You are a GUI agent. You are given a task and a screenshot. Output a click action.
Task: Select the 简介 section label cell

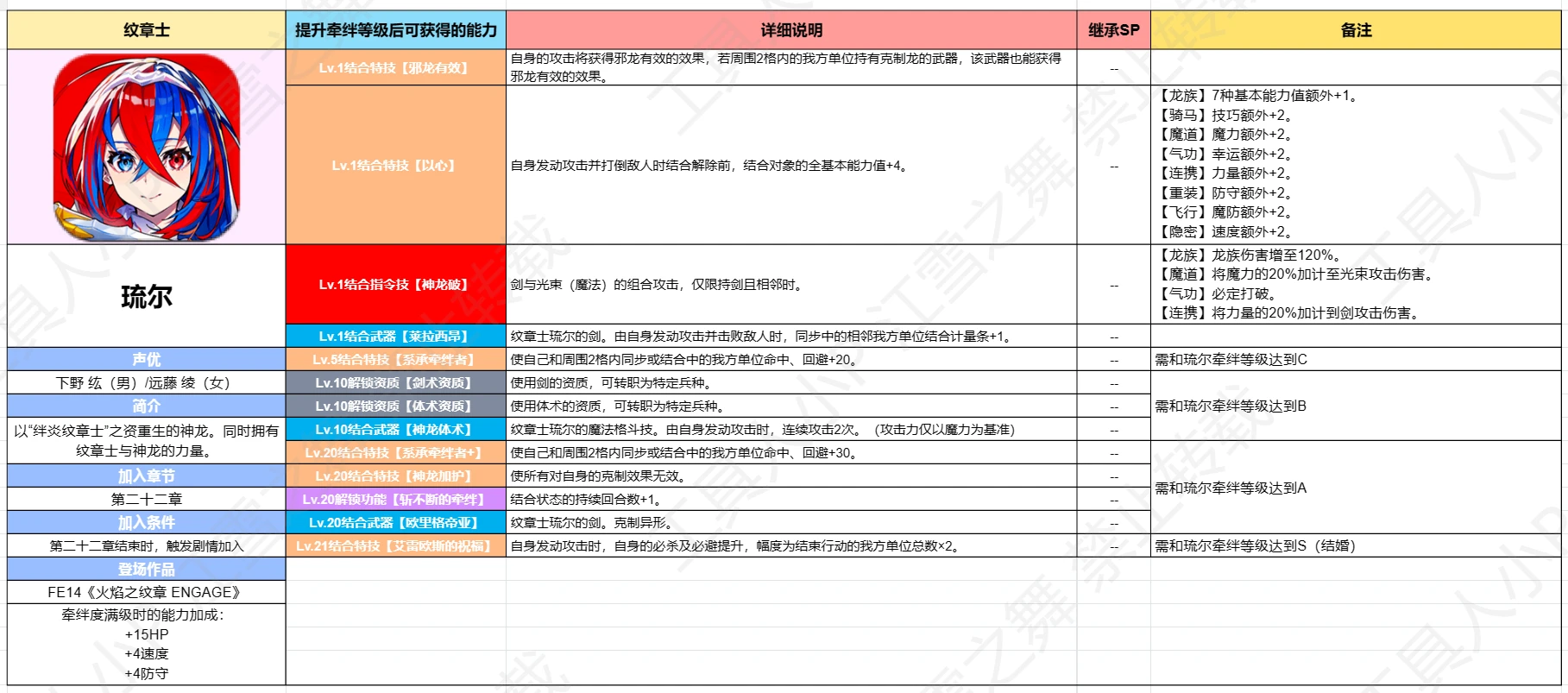[x=147, y=406]
